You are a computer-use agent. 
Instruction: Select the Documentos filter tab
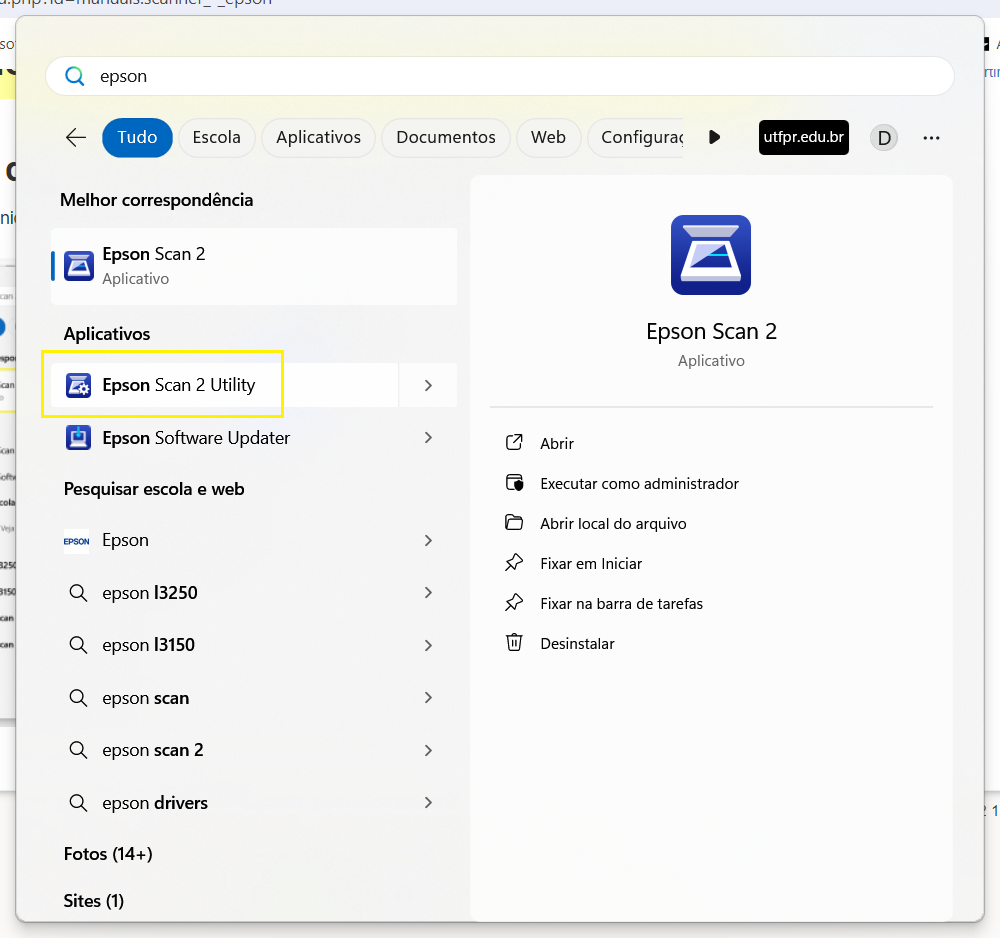coord(445,138)
